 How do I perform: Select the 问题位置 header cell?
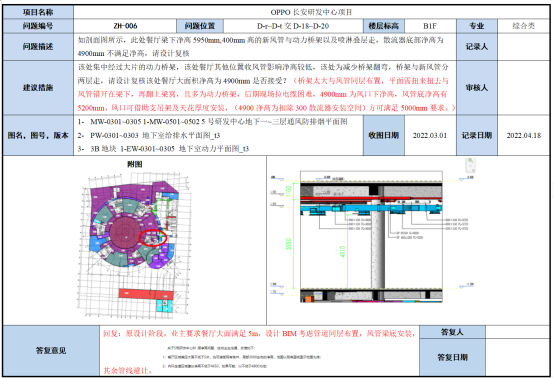click(200, 26)
